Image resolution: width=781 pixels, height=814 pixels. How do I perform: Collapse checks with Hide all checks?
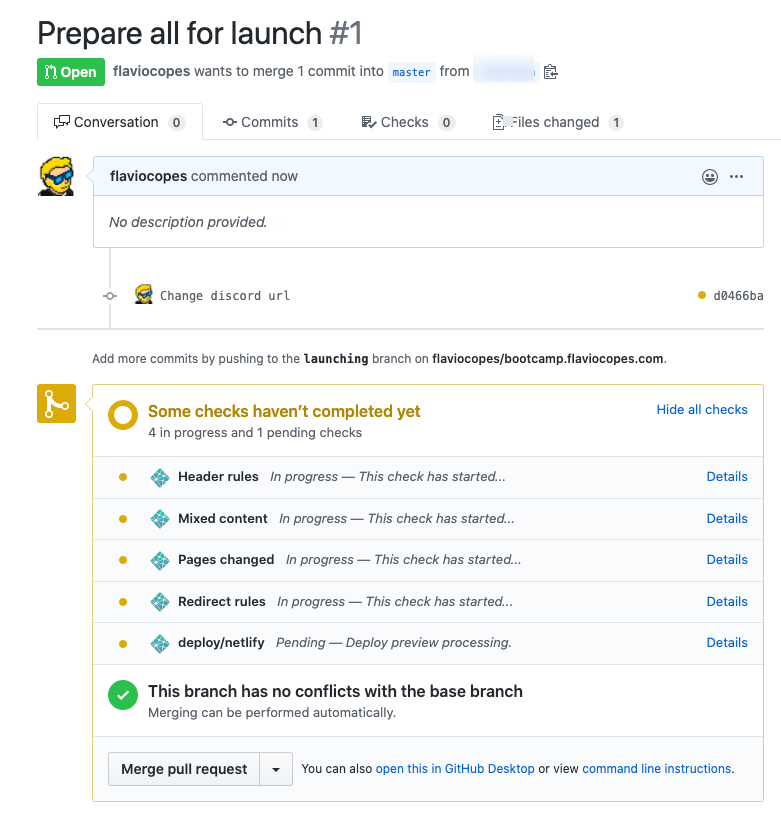click(x=702, y=410)
